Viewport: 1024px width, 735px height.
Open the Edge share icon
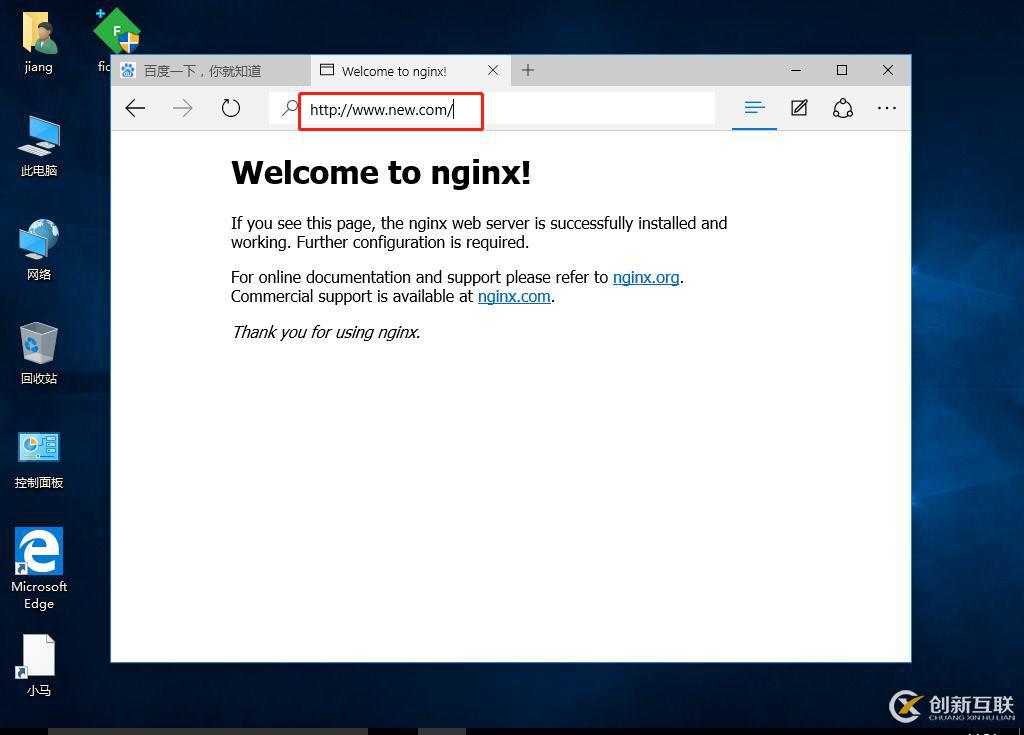tap(843, 108)
